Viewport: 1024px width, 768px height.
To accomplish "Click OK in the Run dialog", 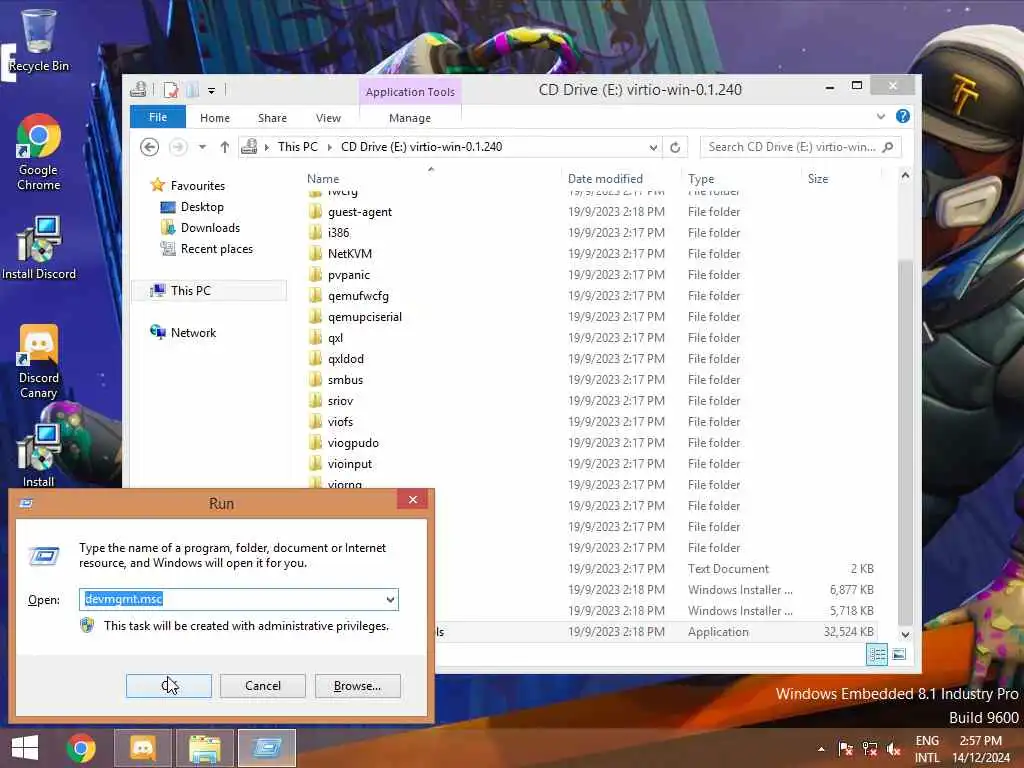I will tap(168, 686).
